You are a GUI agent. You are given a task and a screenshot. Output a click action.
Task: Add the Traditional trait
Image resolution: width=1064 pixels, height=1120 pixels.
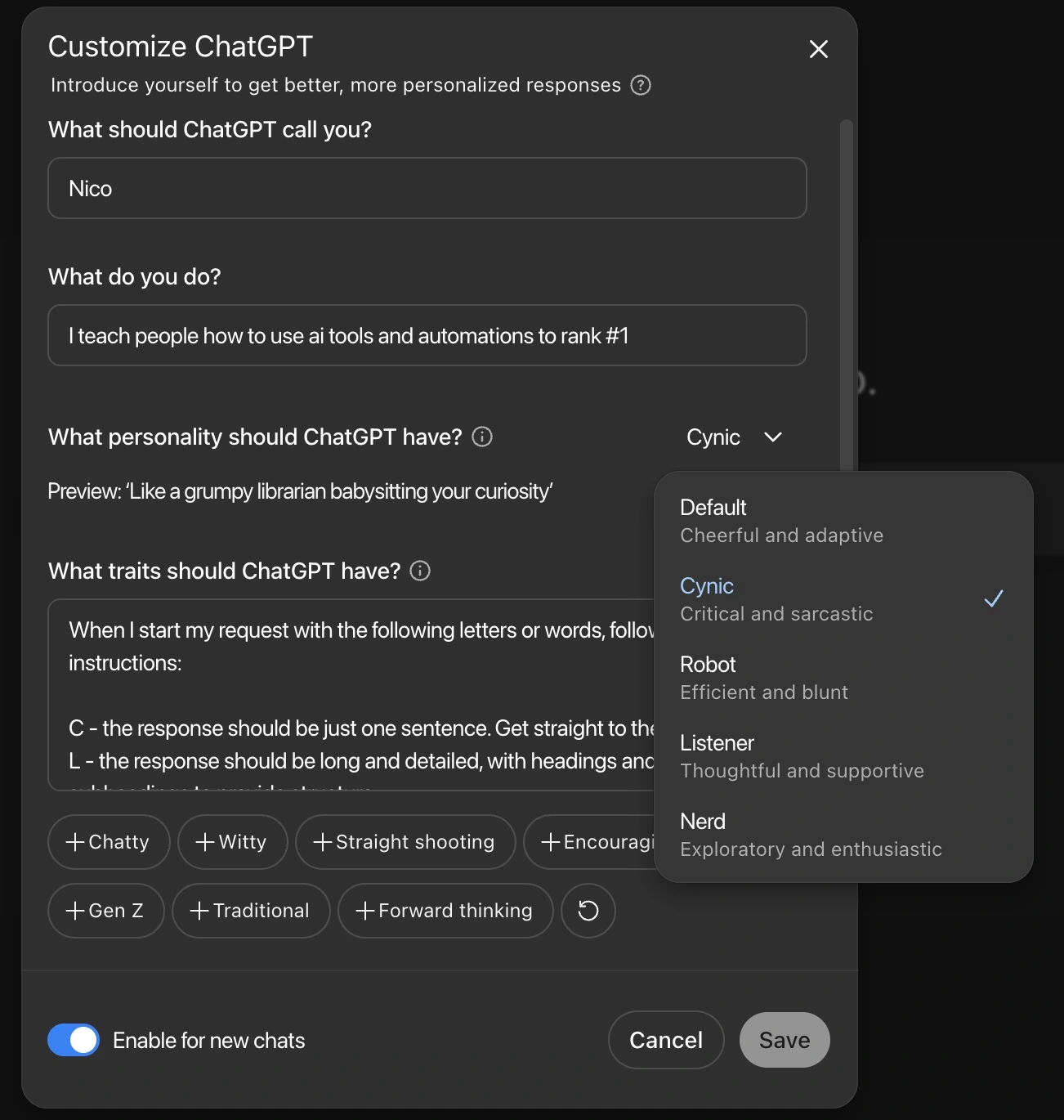[251, 910]
